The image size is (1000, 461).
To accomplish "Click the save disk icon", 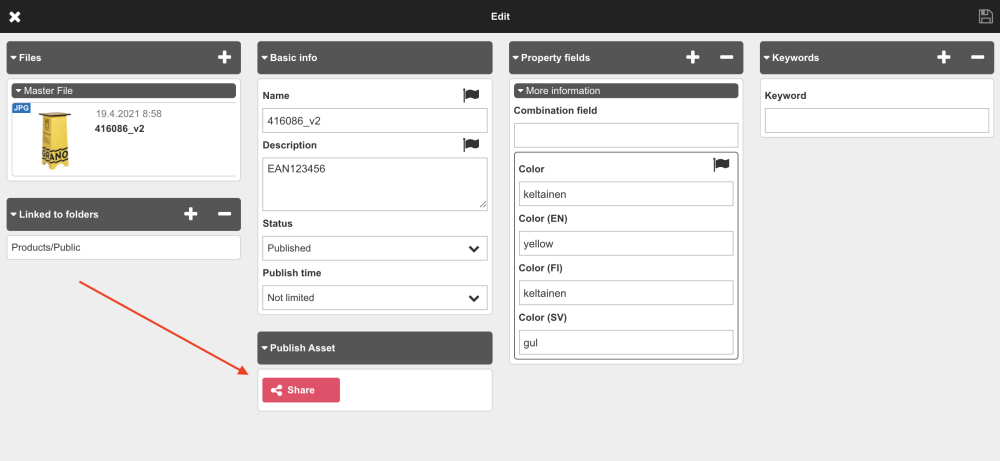I will click(985, 16).
